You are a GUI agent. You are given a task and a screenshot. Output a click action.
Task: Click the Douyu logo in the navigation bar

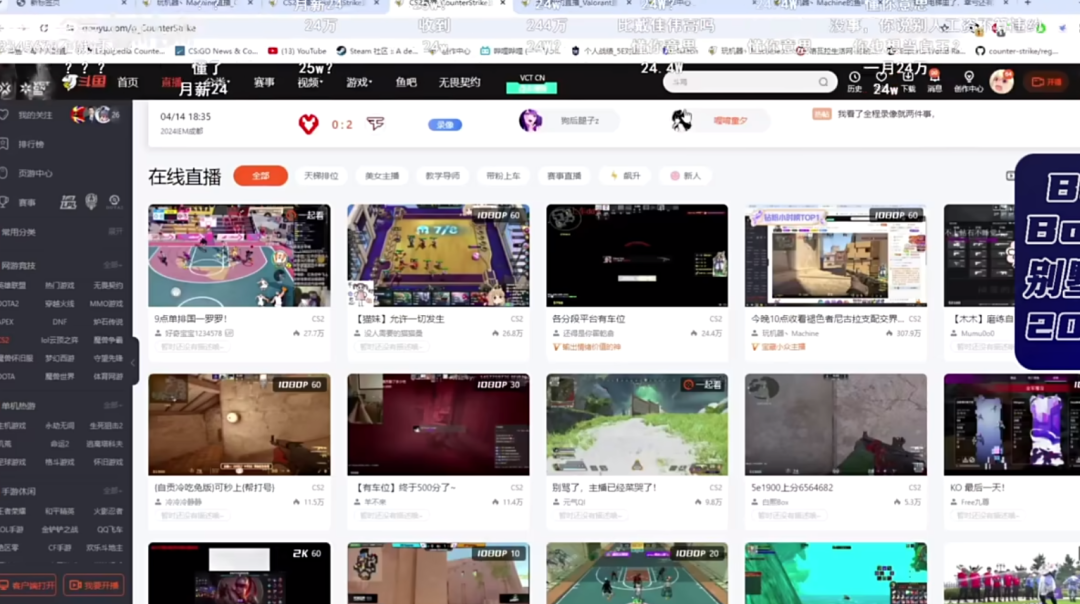[84, 82]
